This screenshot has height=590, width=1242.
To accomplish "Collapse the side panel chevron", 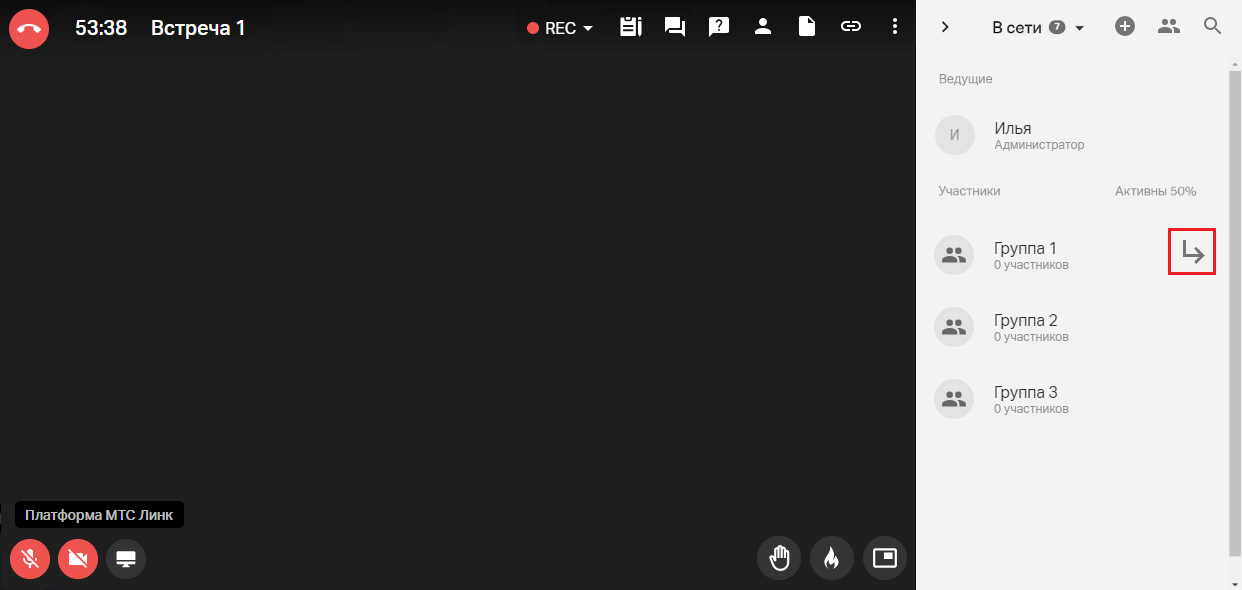I will coord(945,27).
